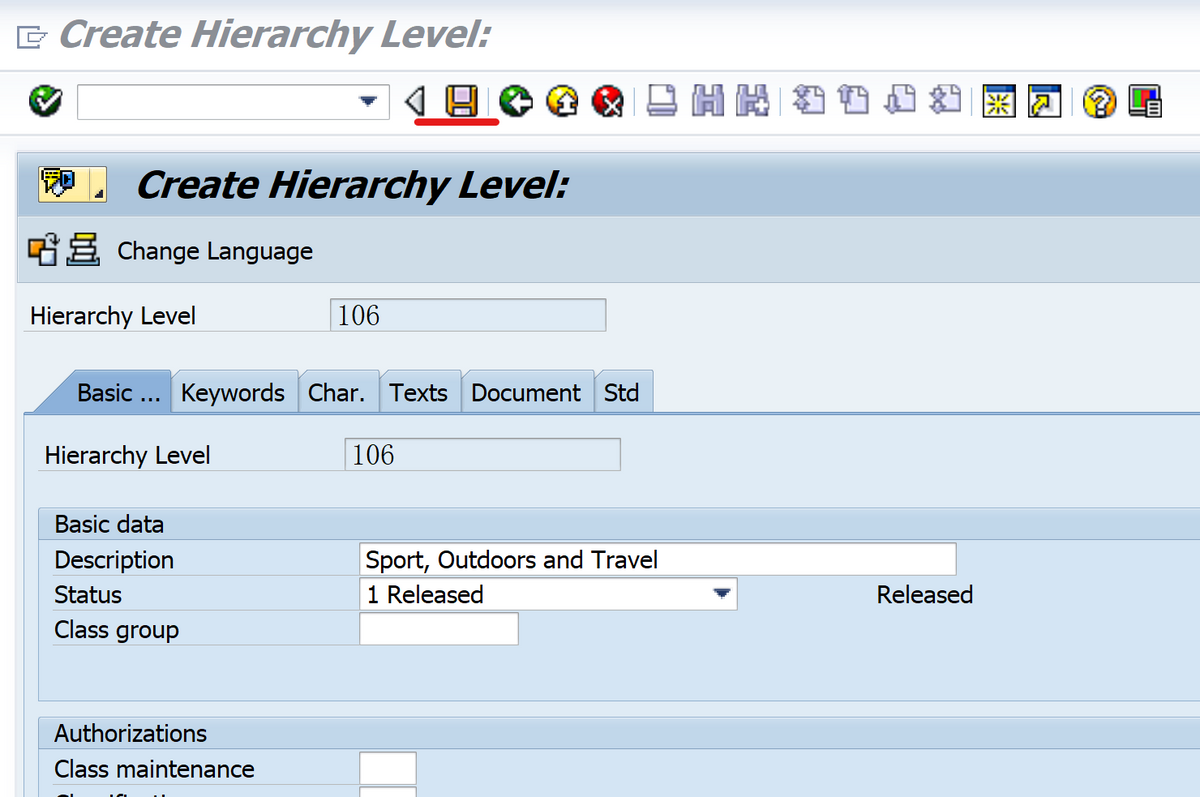The width and height of the screenshot is (1200, 797).
Task: Open the Help question mark icon
Action: (x=1099, y=101)
